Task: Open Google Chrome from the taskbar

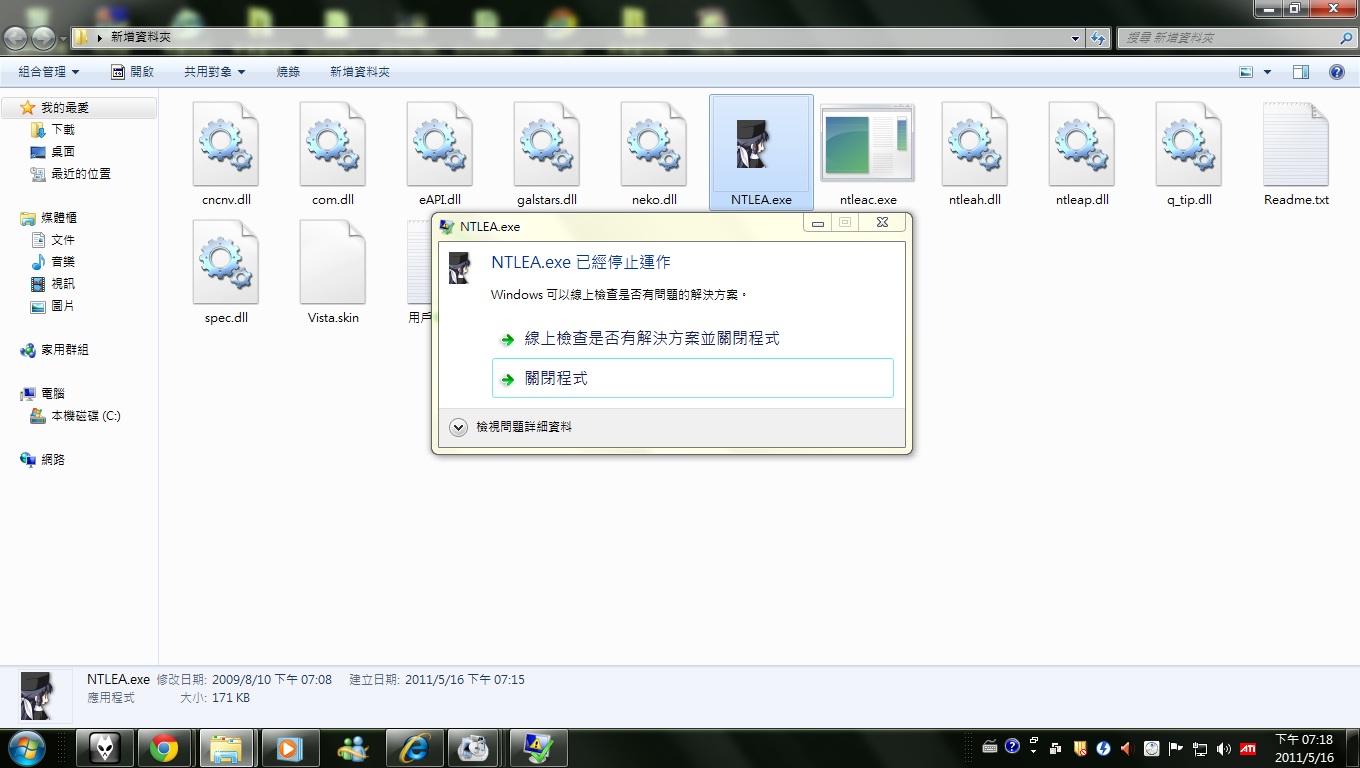Action: click(164, 747)
